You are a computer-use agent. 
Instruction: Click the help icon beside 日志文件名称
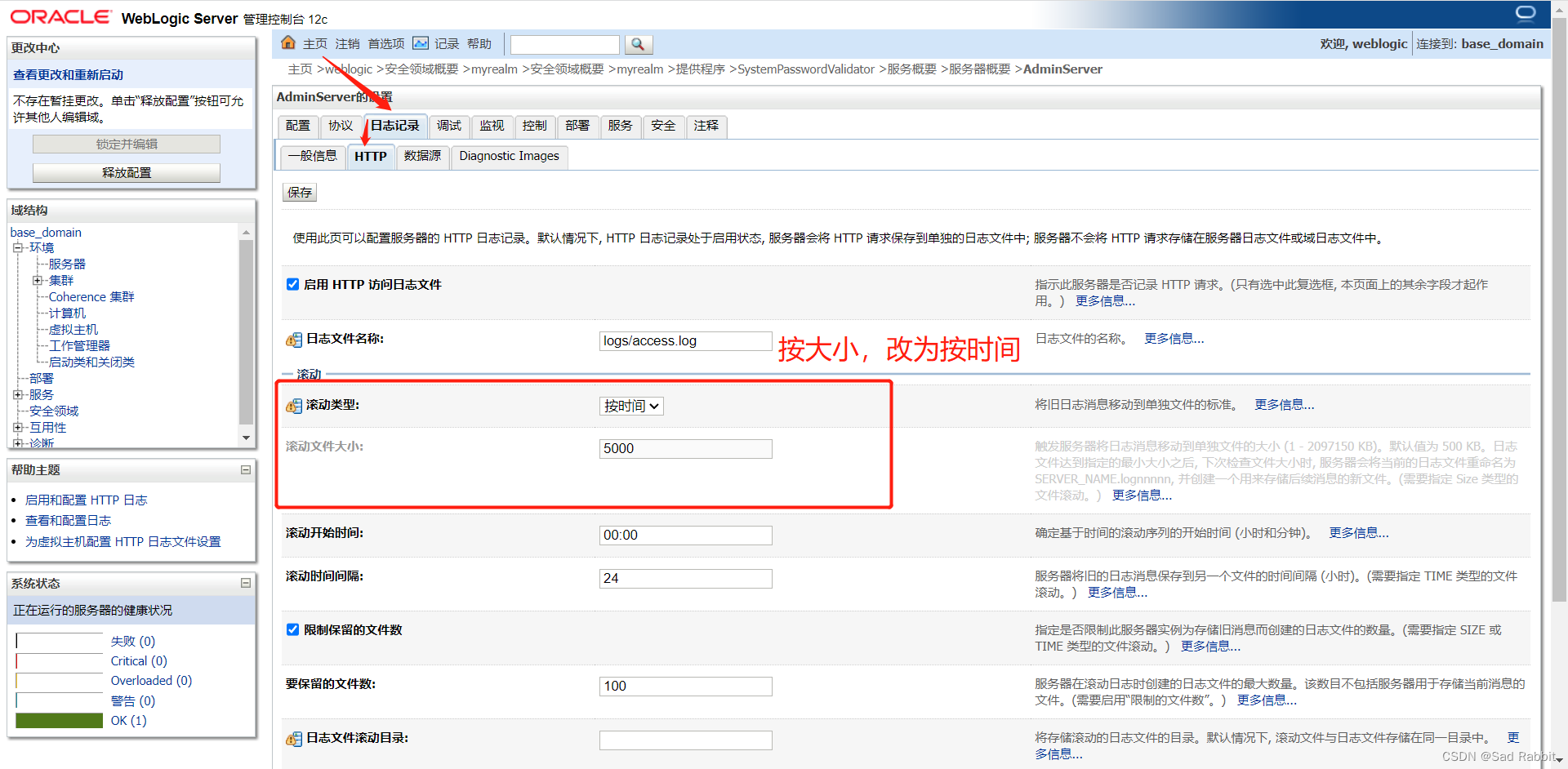click(x=293, y=340)
